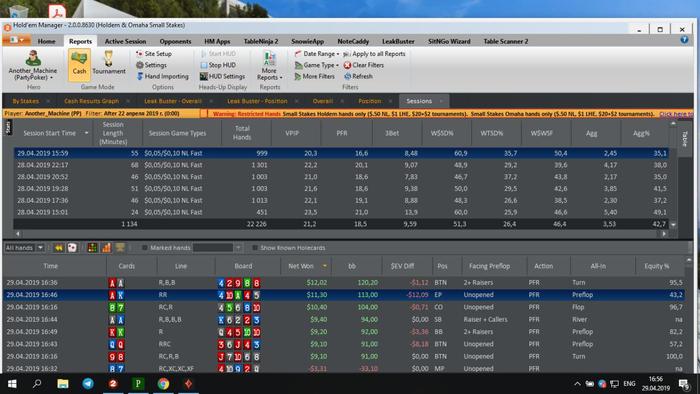Screen dimensions: 700x394
Task: Select session 28.04.2019 15:01 row
Action: click(x=341, y=212)
